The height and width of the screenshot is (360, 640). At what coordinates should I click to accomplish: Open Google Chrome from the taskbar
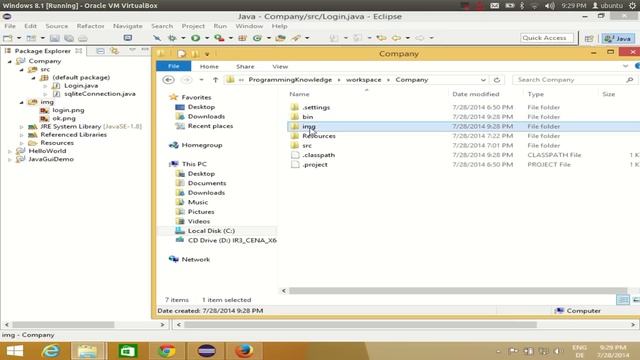click(x=167, y=351)
